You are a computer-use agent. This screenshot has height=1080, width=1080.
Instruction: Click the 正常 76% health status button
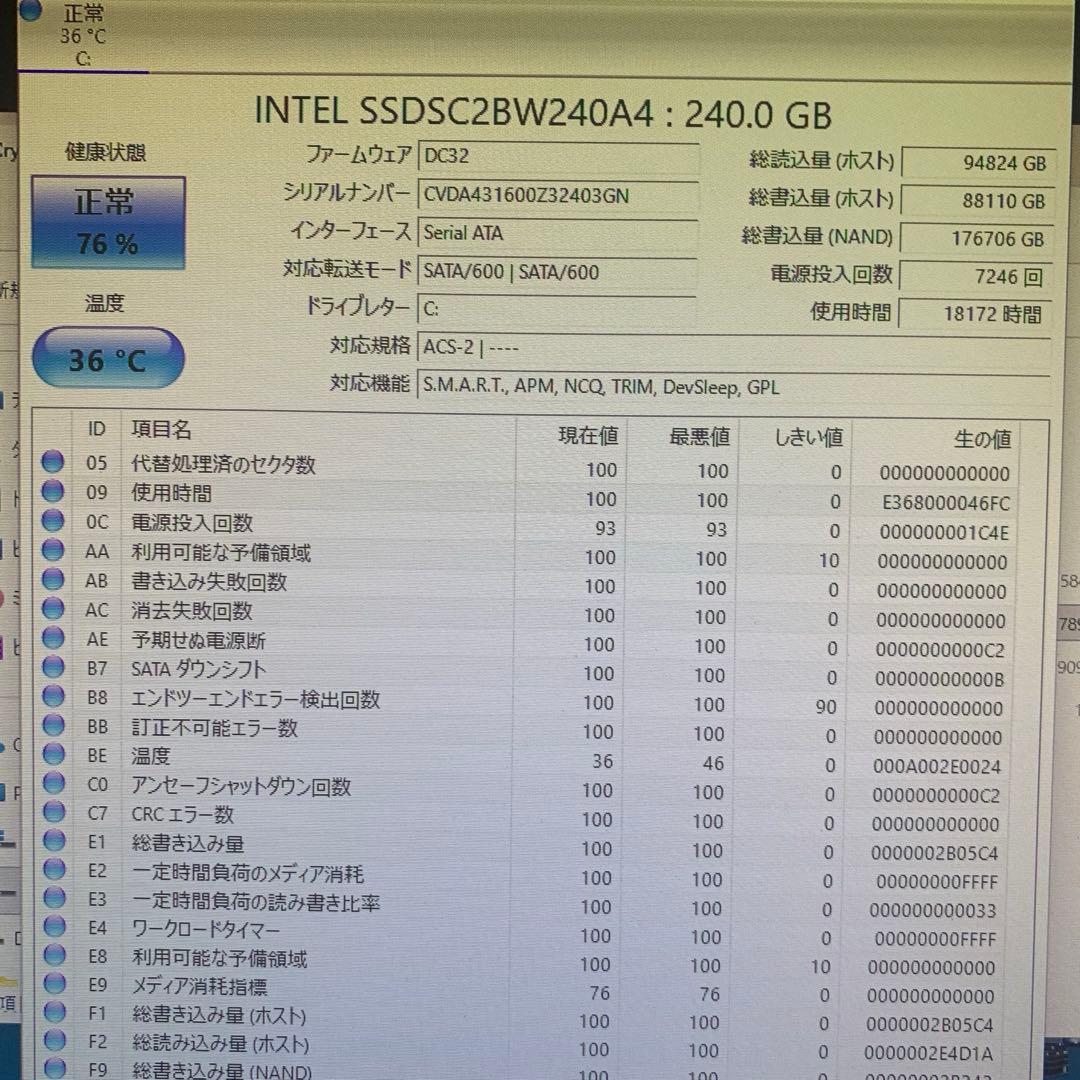pos(107,220)
